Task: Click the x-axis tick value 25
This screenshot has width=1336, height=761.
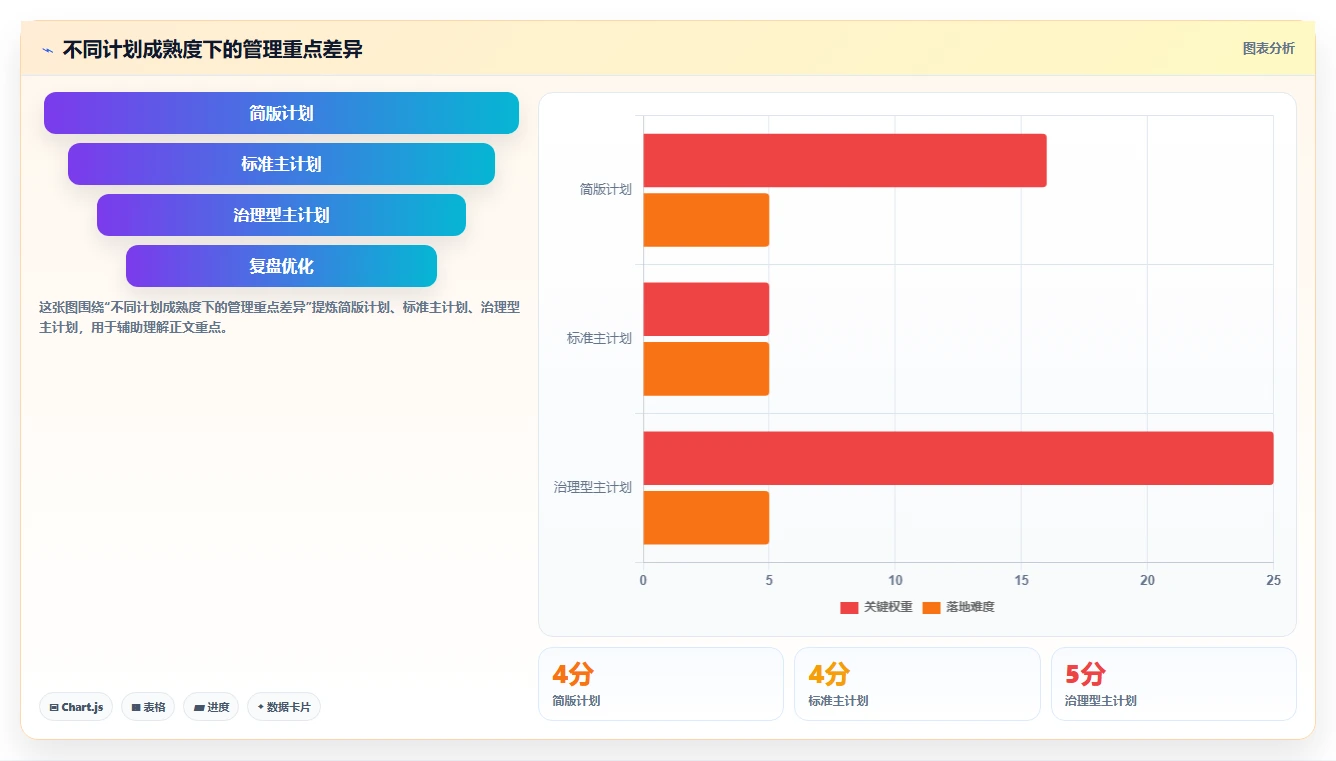Action: (x=1273, y=581)
